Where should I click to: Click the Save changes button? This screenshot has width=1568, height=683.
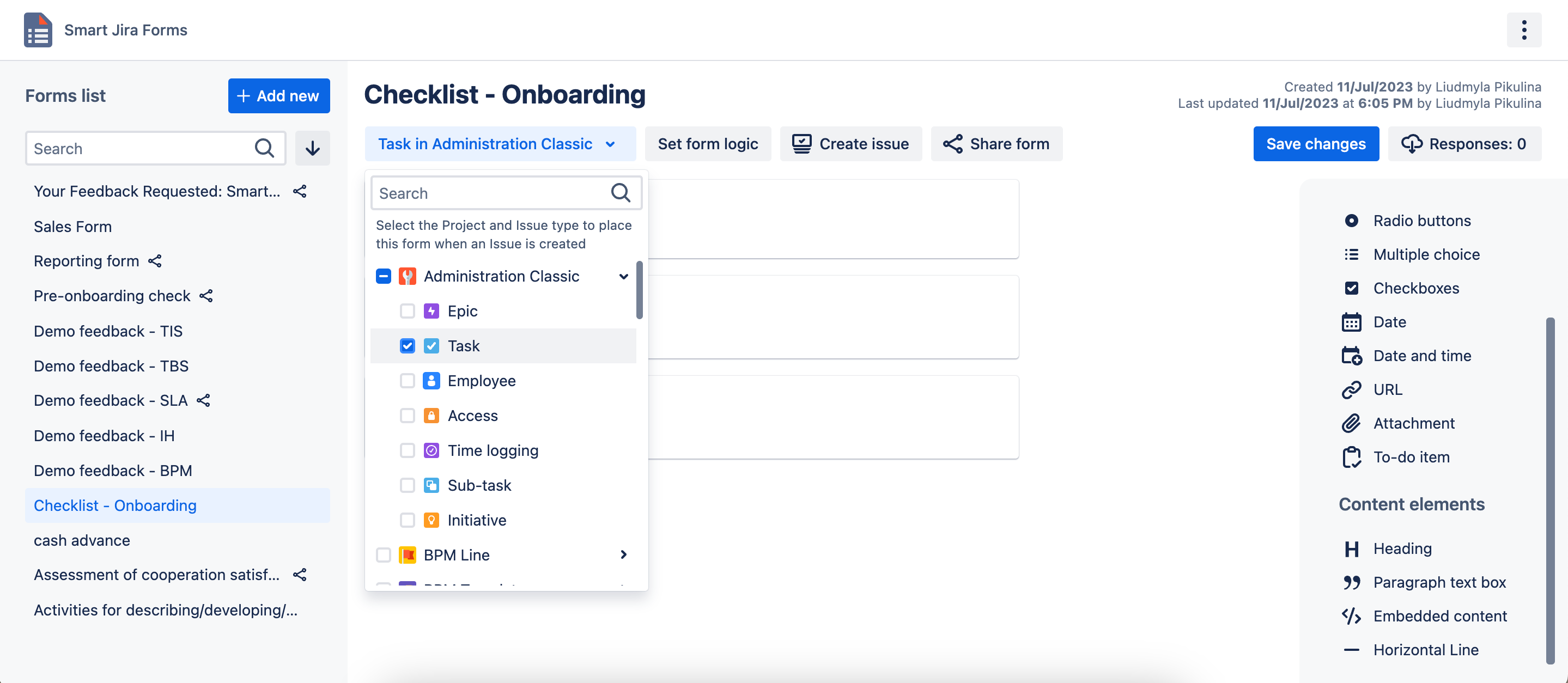click(x=1316, y=144)
